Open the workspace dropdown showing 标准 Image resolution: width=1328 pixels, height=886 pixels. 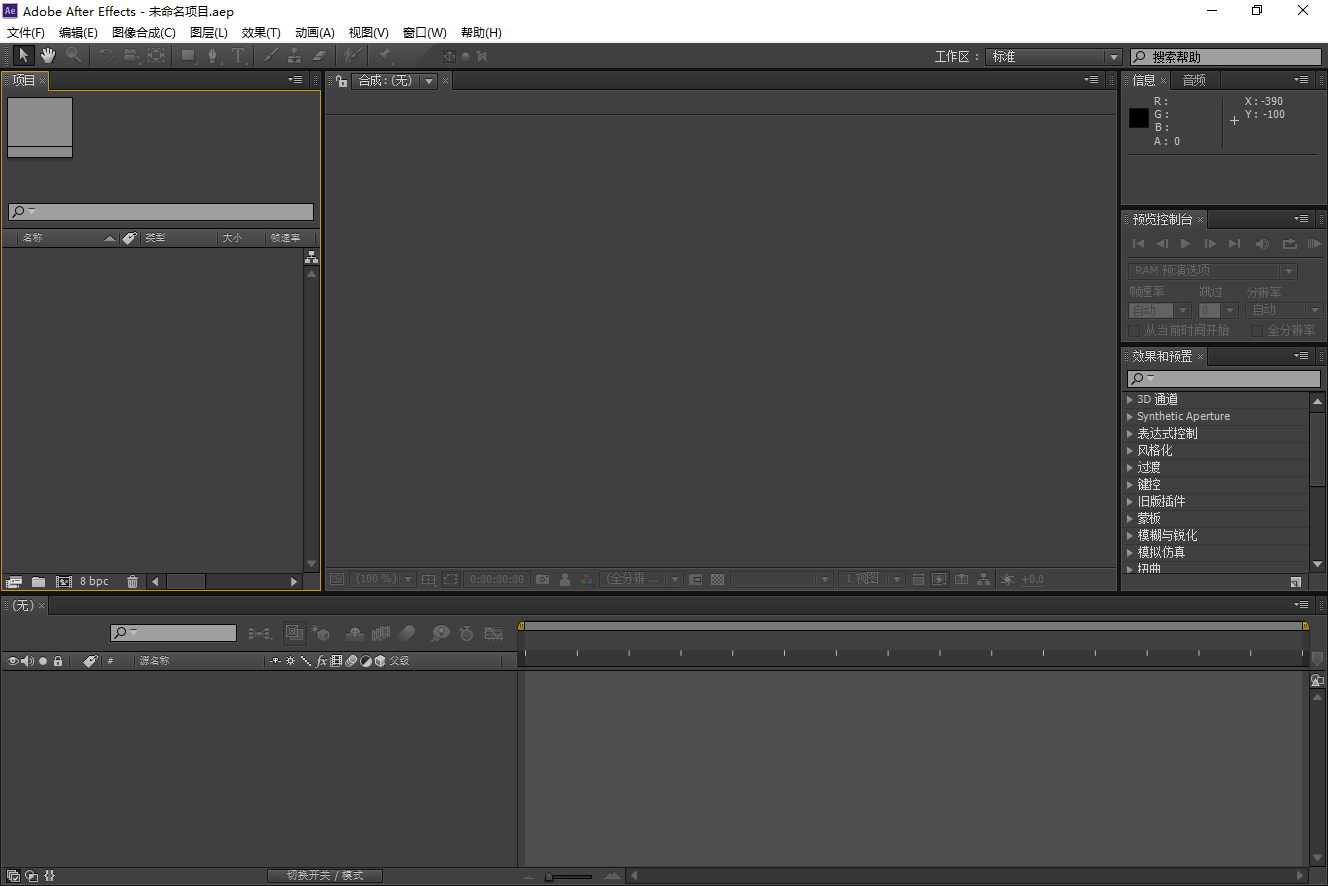(1053, 56)
